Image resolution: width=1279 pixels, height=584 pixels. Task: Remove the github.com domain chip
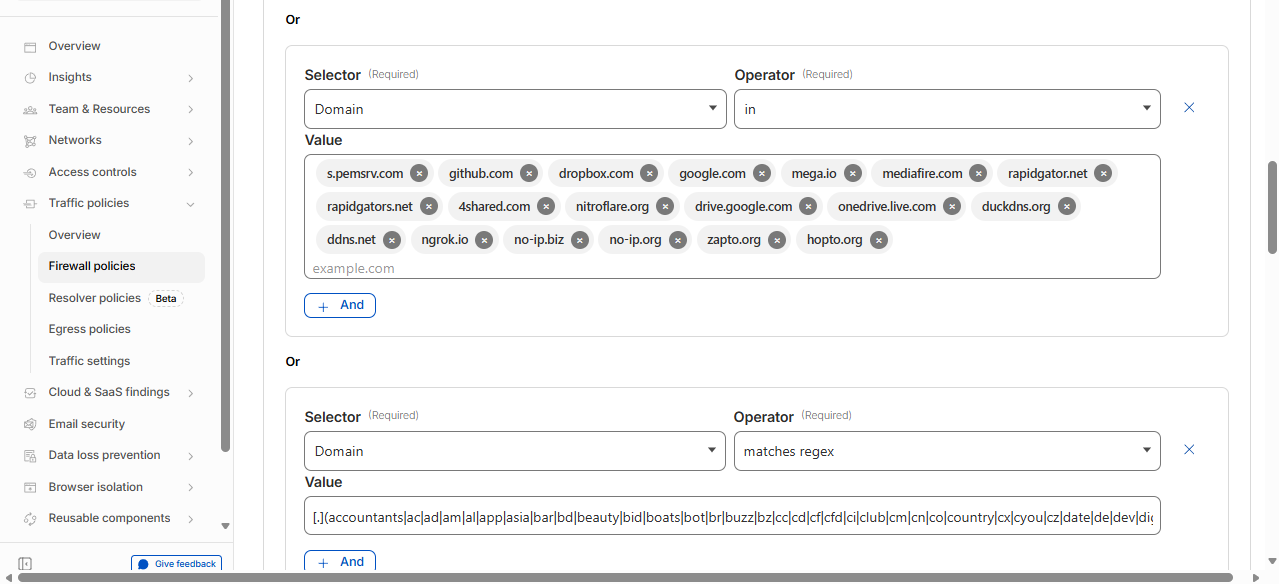pyautogui.click(x=529, y=173)
